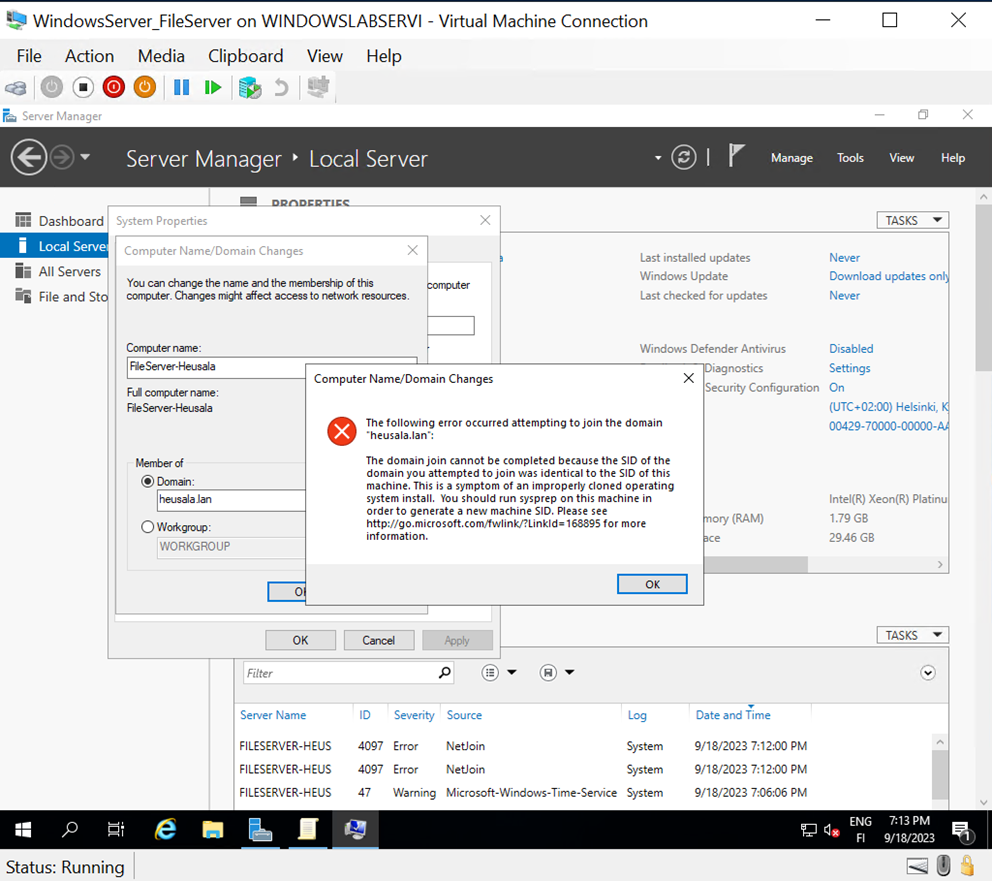Select the Domain radio button
This screenshot has height=881, width=992.
[x=147, y=481]
